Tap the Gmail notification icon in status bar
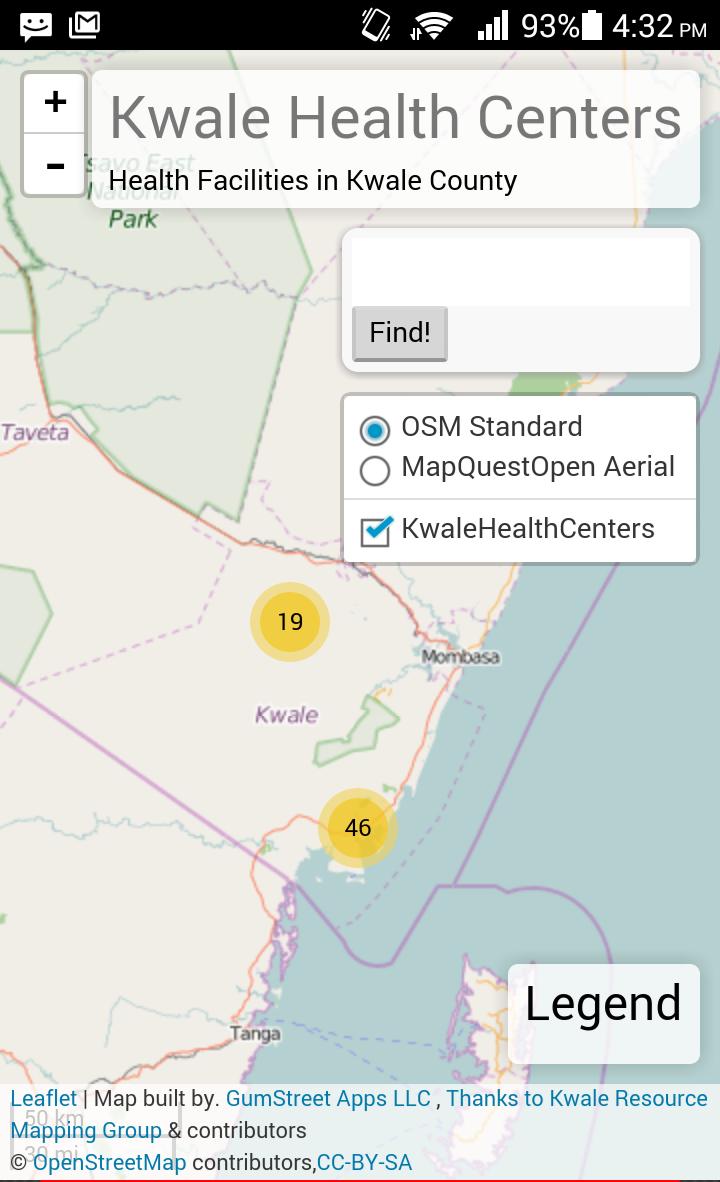This screenshot has width=720, height=1182. pos(84,25)
